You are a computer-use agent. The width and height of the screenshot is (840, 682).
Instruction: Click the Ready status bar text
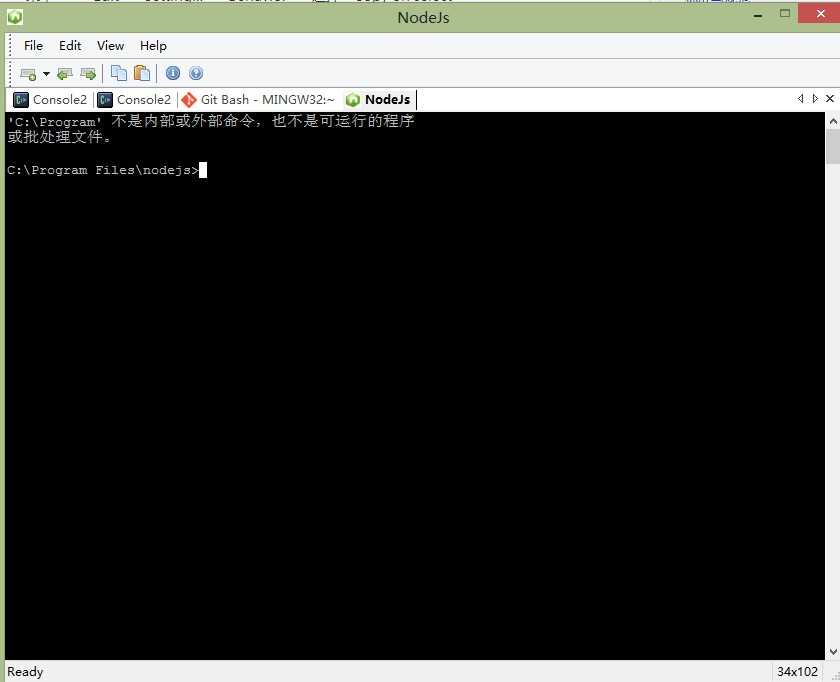point(25,672)
